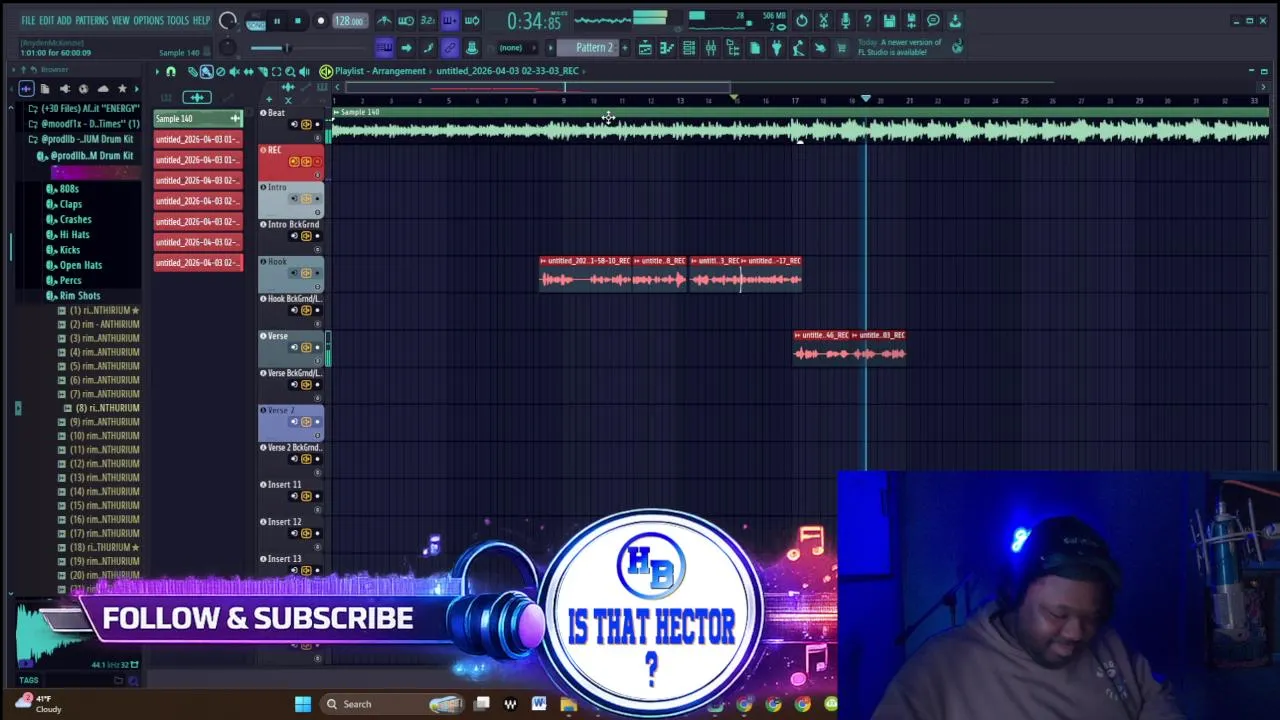The width and height of the screenshot is (1280, 720).
Task: Open the HELP menu
Action: click(201, 21)
